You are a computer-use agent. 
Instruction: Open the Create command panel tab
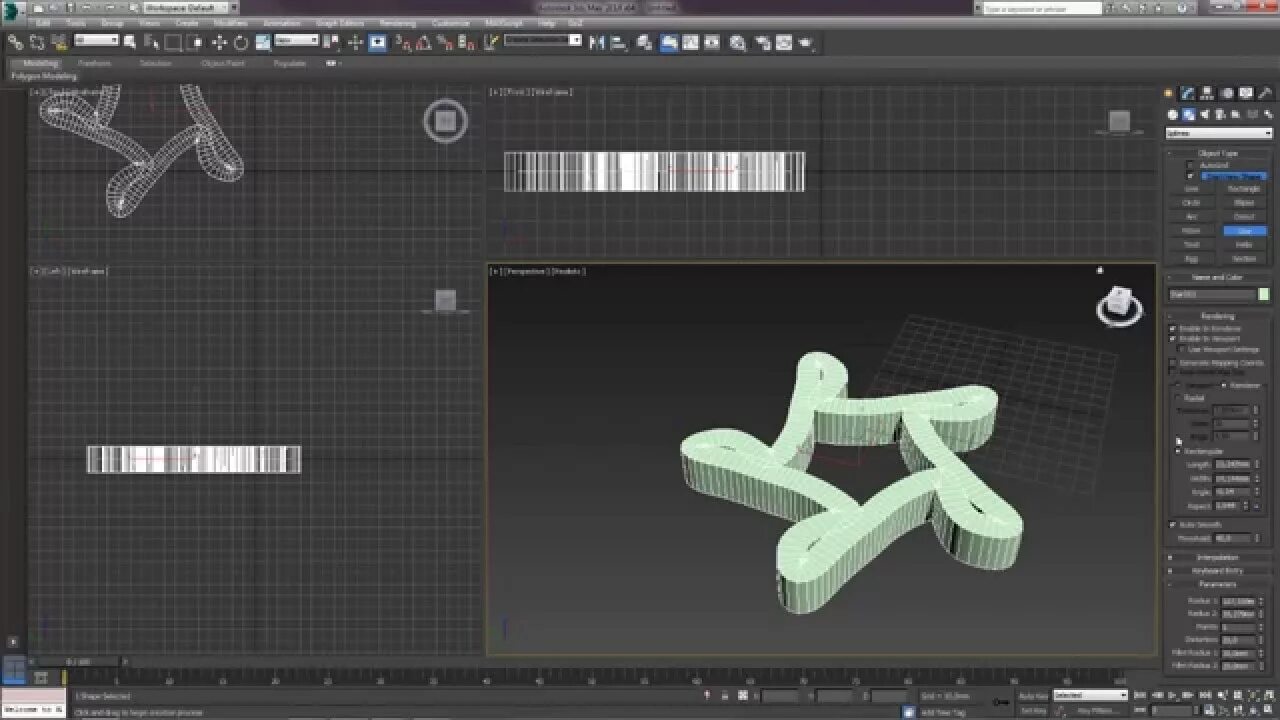[1168, 93]
